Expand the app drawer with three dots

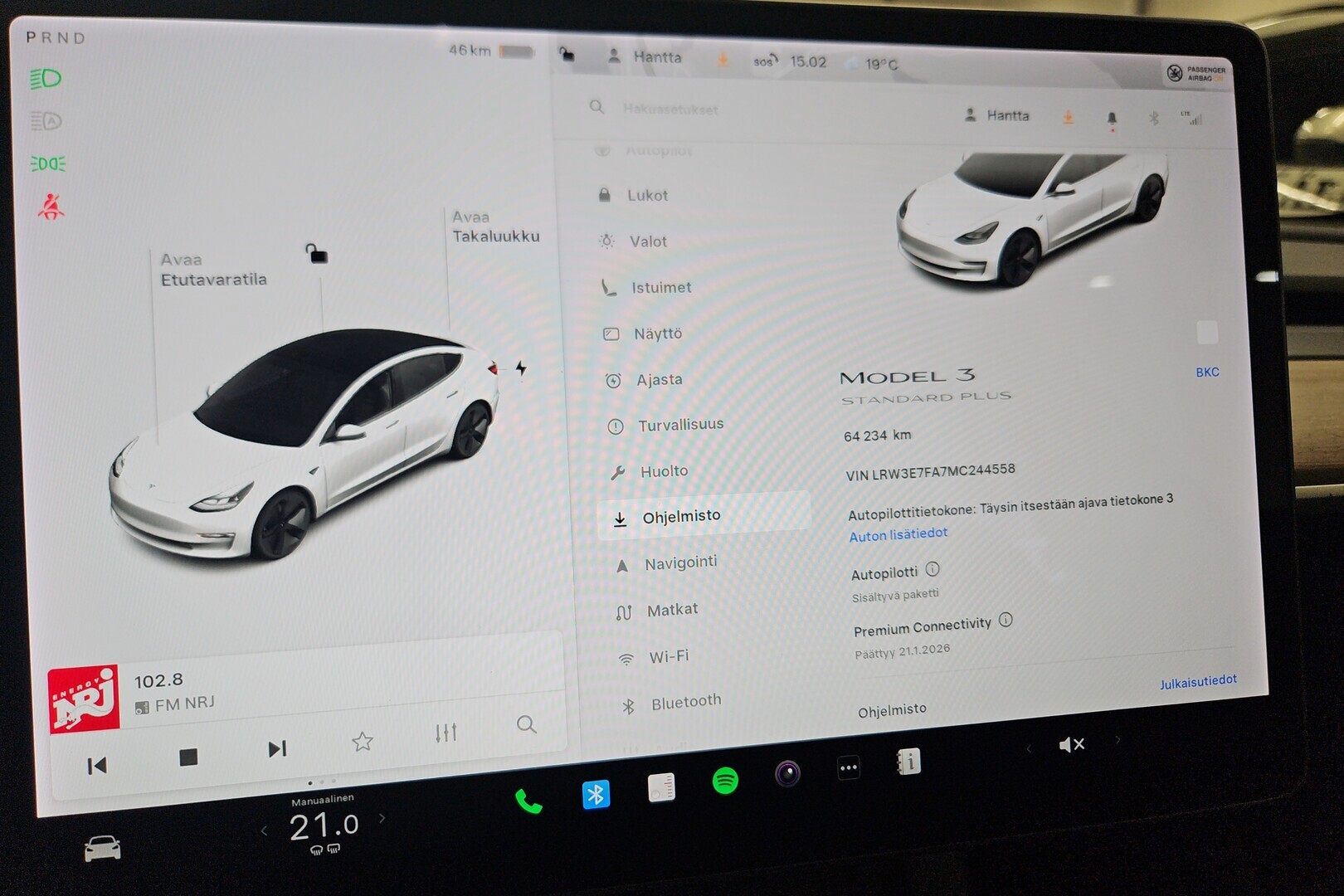(847, 768)
